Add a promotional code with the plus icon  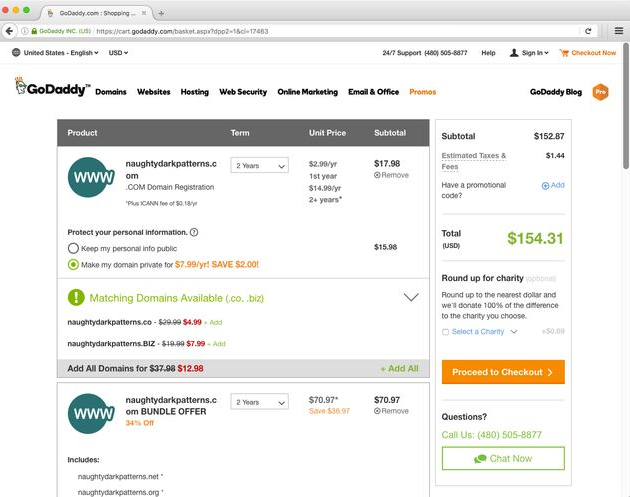click(546, 185)
